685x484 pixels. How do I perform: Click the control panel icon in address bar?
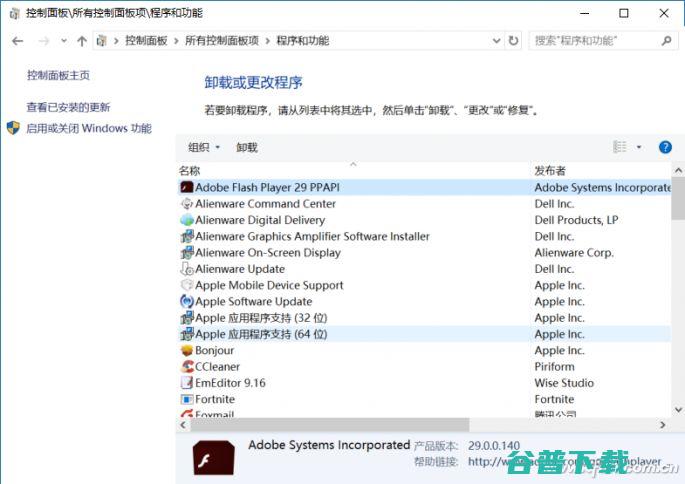click(101, 41)
